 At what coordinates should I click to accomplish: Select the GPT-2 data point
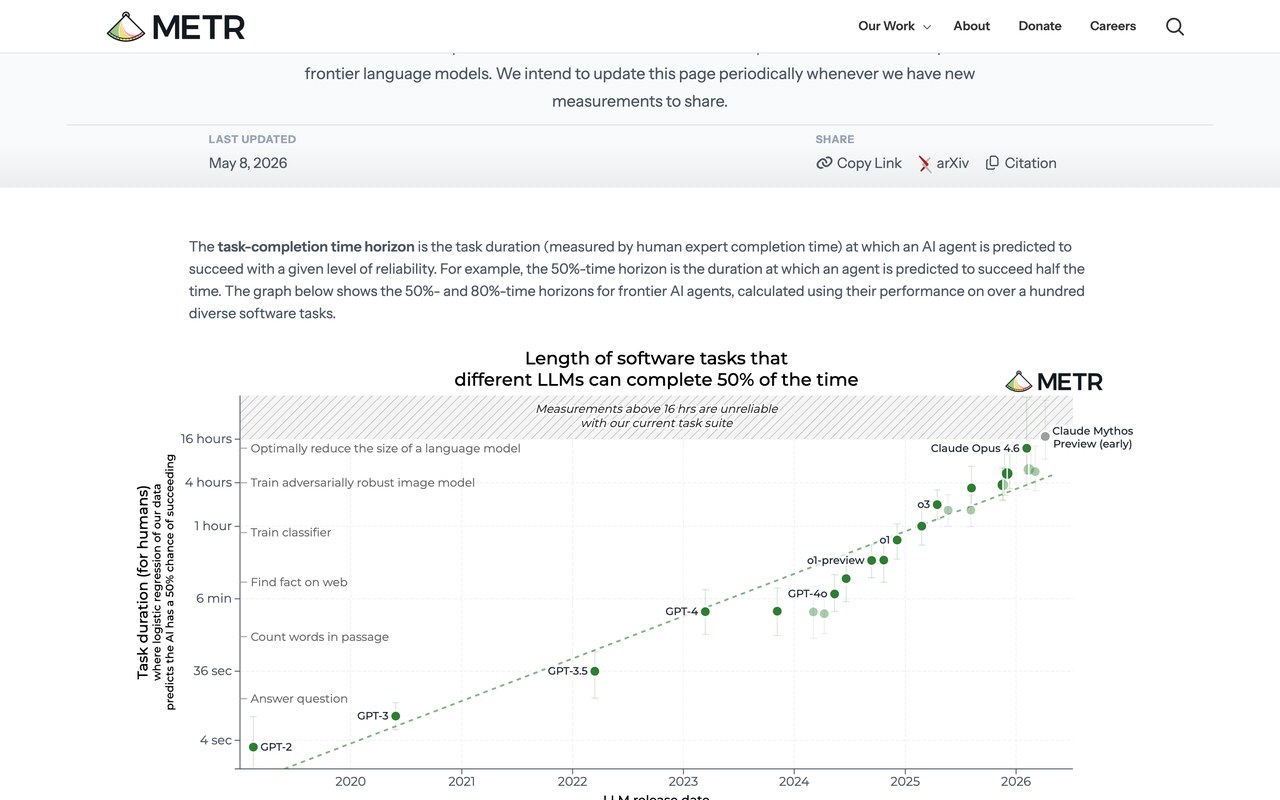pyautogui.click(x=253, y=747)
